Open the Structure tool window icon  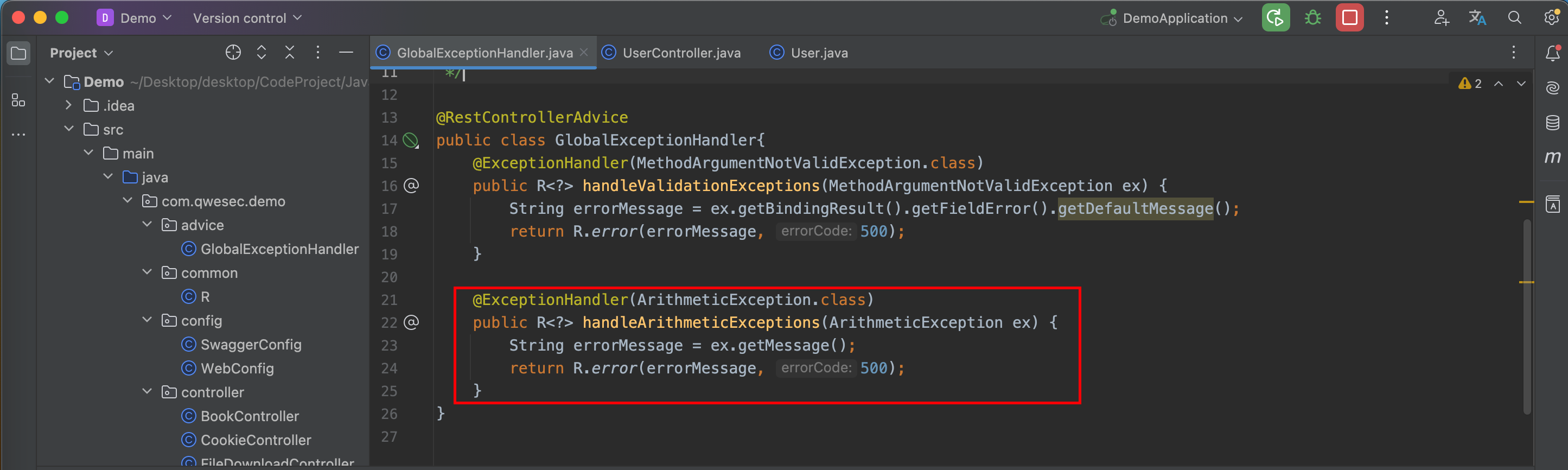pyautogui.click(x=18, y=100)
